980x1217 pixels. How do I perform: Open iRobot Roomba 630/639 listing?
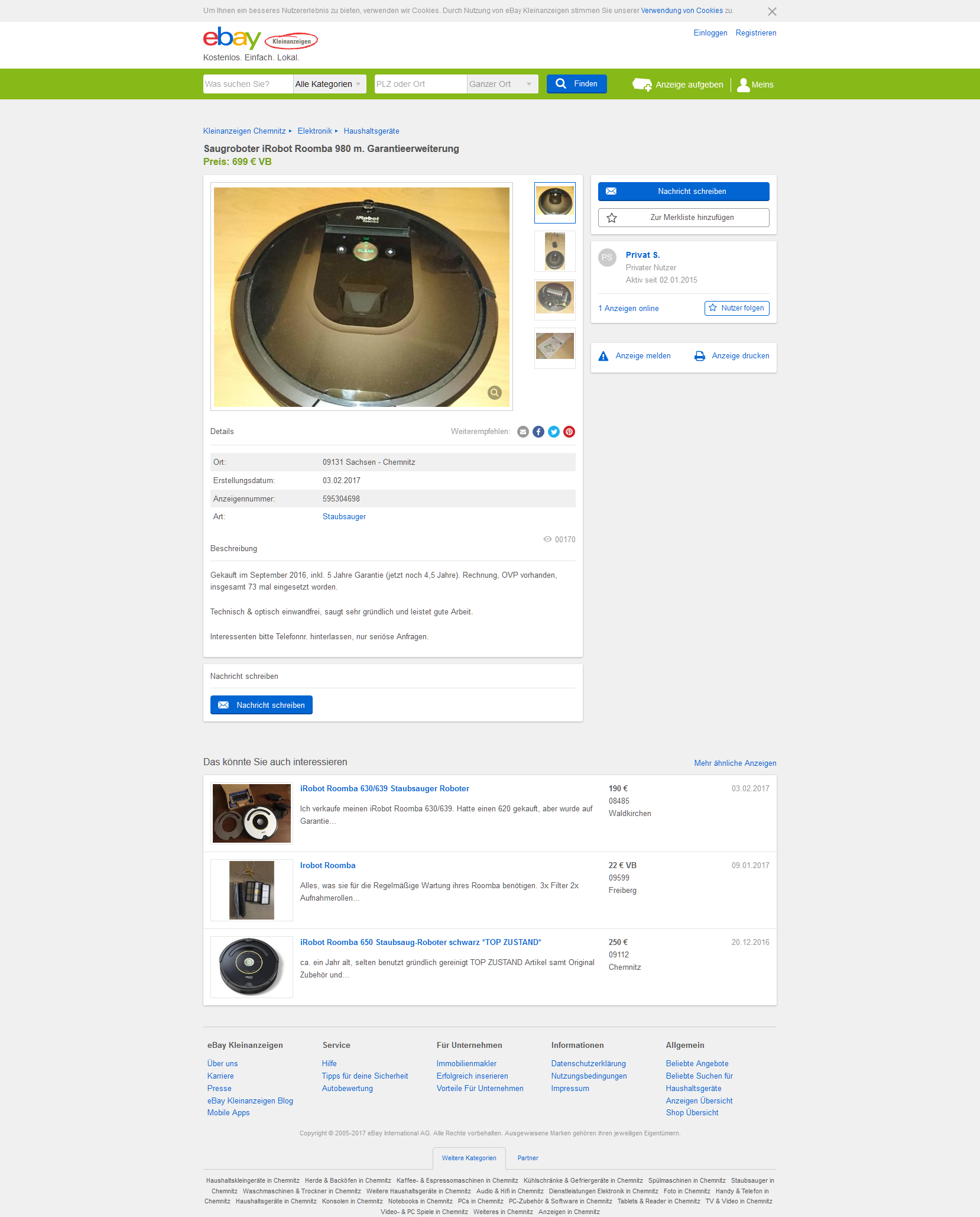(385, 789)
